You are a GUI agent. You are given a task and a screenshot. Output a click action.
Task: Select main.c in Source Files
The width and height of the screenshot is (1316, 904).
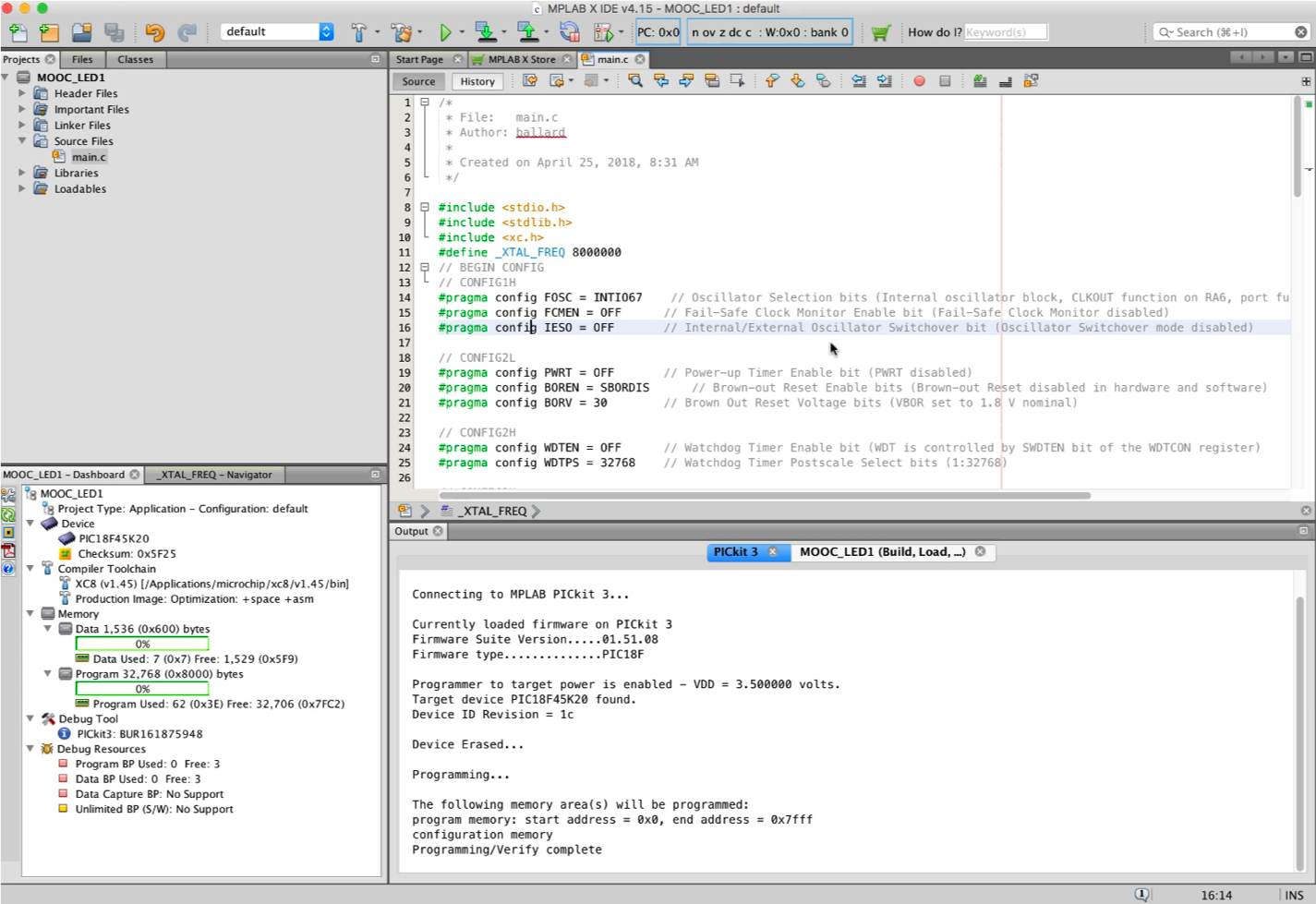pyautogui.click(x=90, y=157)
